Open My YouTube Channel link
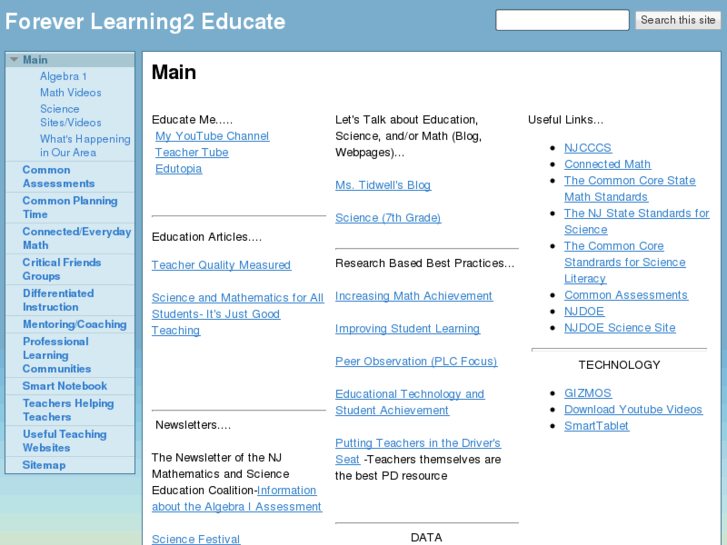The image size is (727, 545). pos(212,136)
